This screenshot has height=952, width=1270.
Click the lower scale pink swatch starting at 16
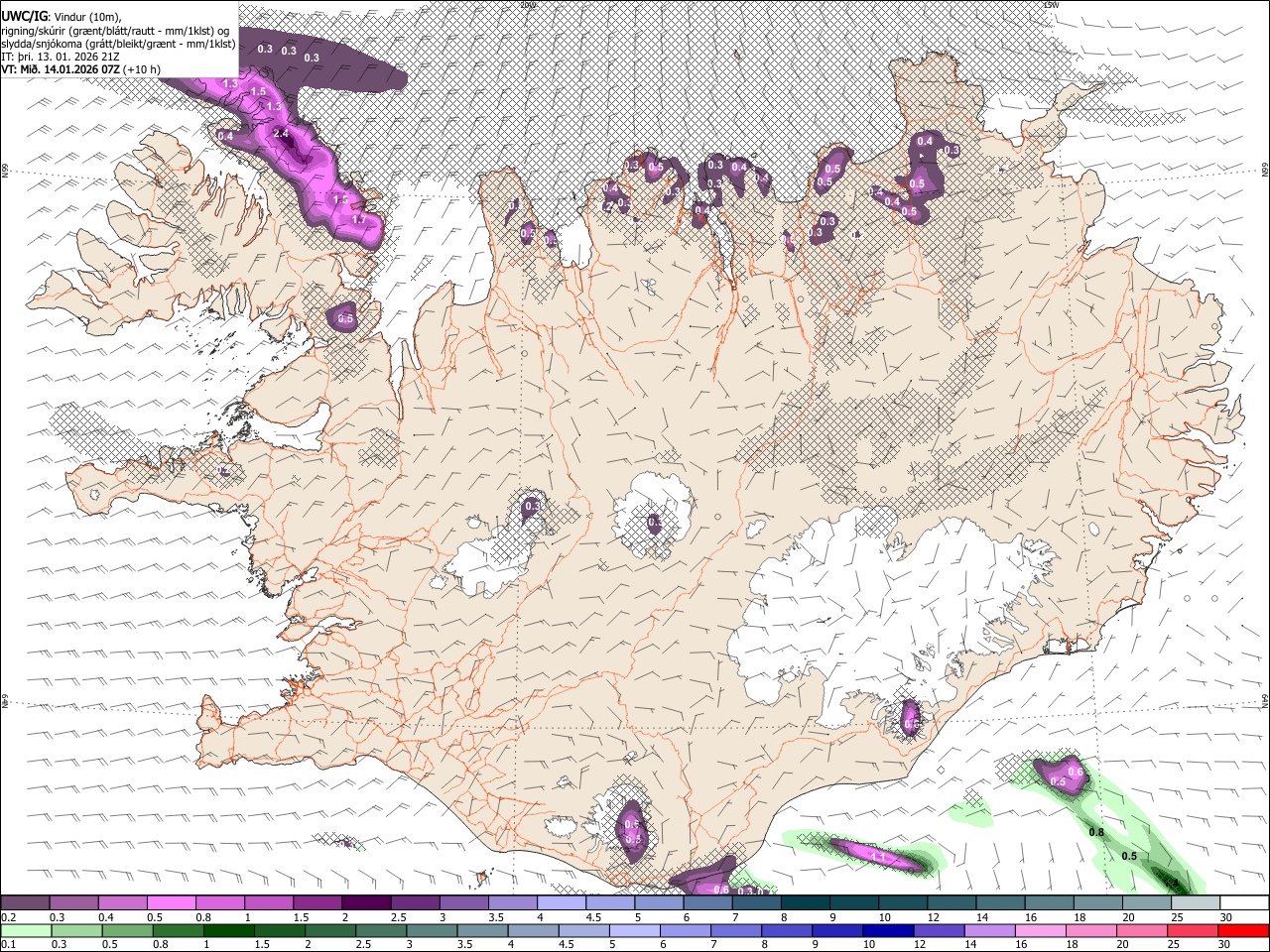(1039, 930)
